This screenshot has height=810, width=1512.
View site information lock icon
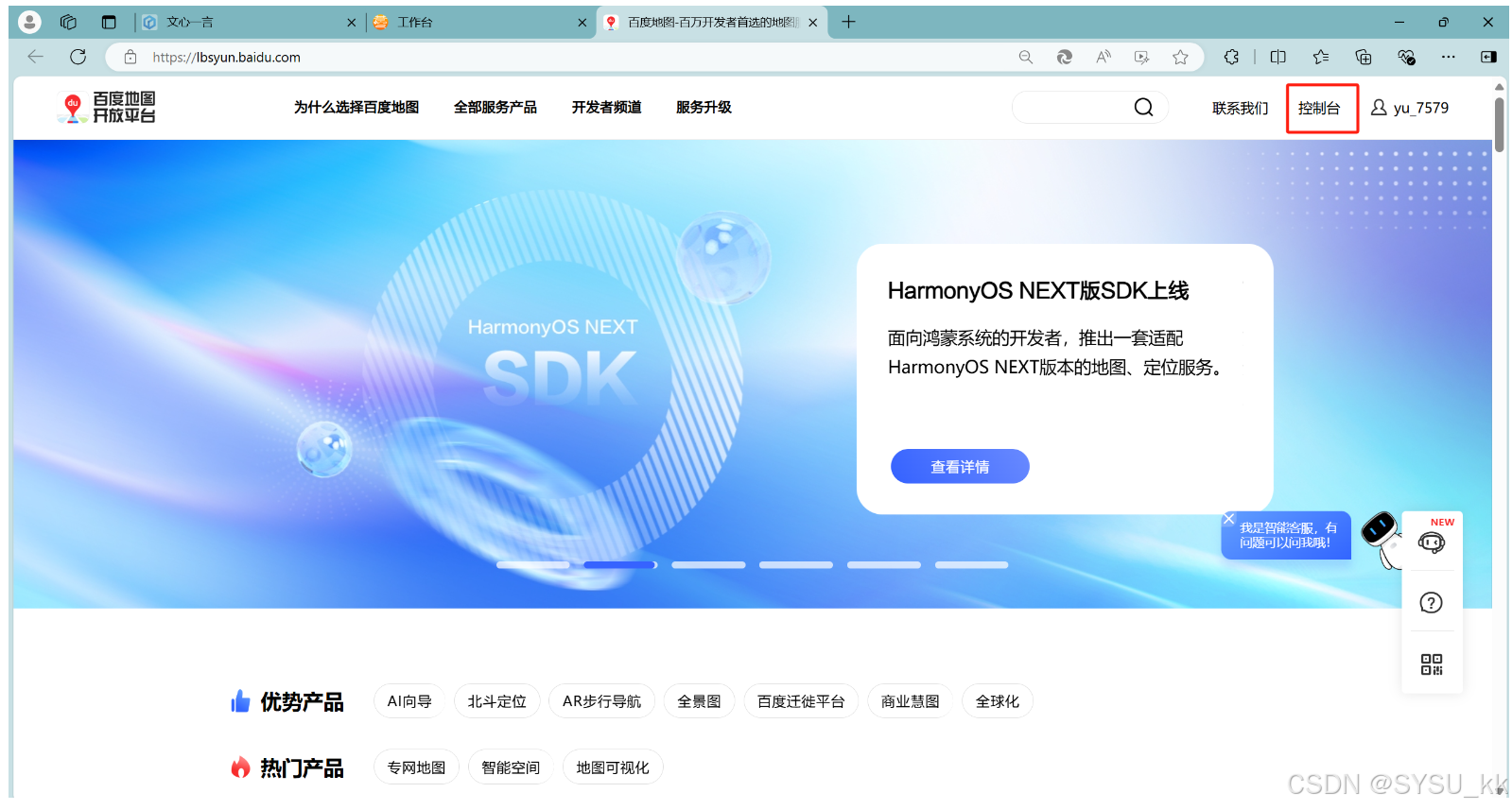[130, 57]
